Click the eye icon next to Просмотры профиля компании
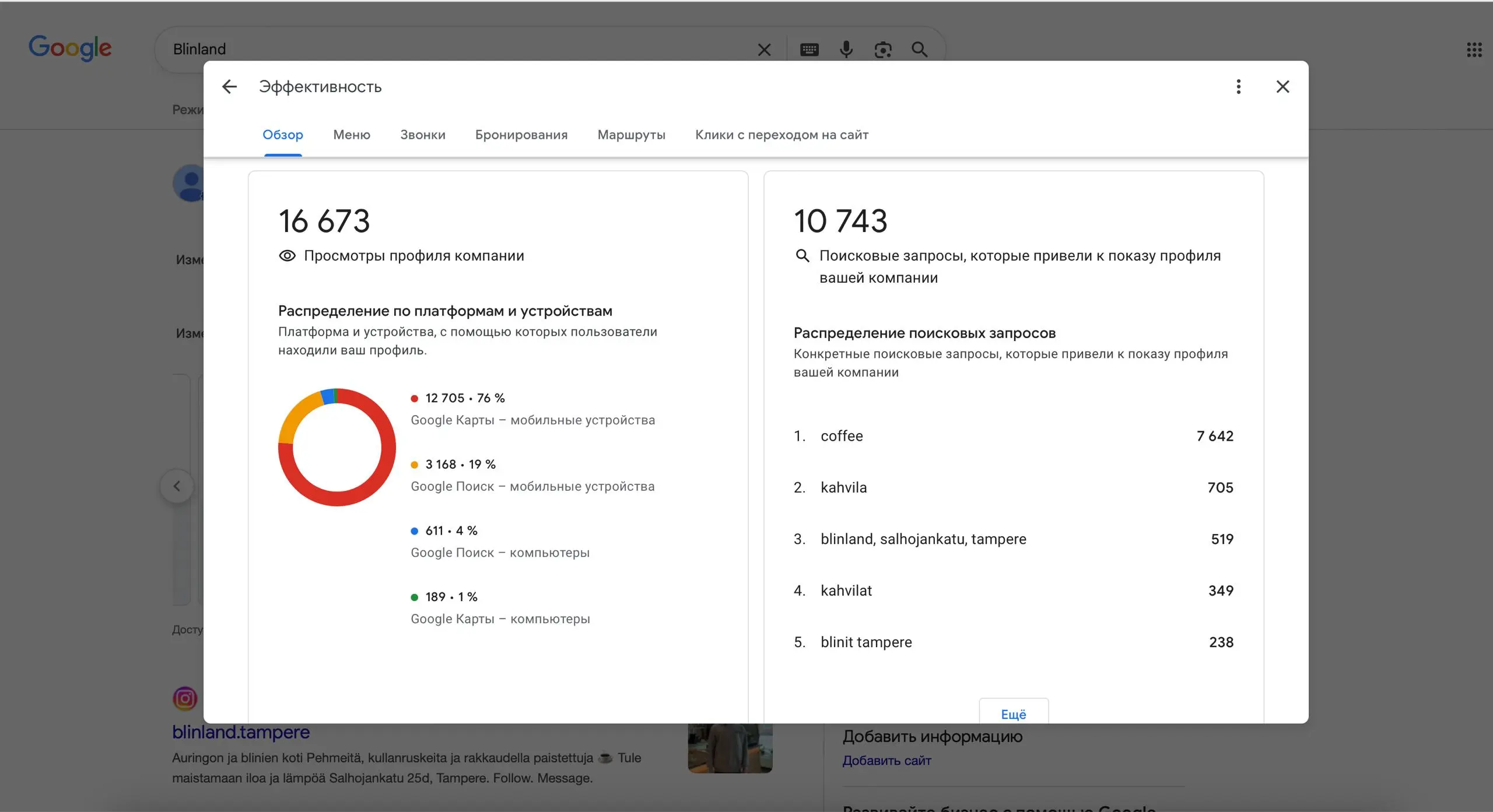The image size is (1493, 812). click(287, 256)
